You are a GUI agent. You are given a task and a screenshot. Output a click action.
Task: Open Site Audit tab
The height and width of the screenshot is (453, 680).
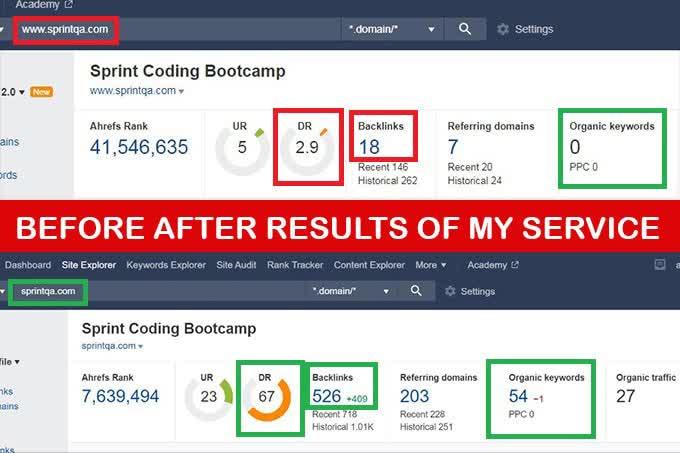click(236, 265)
